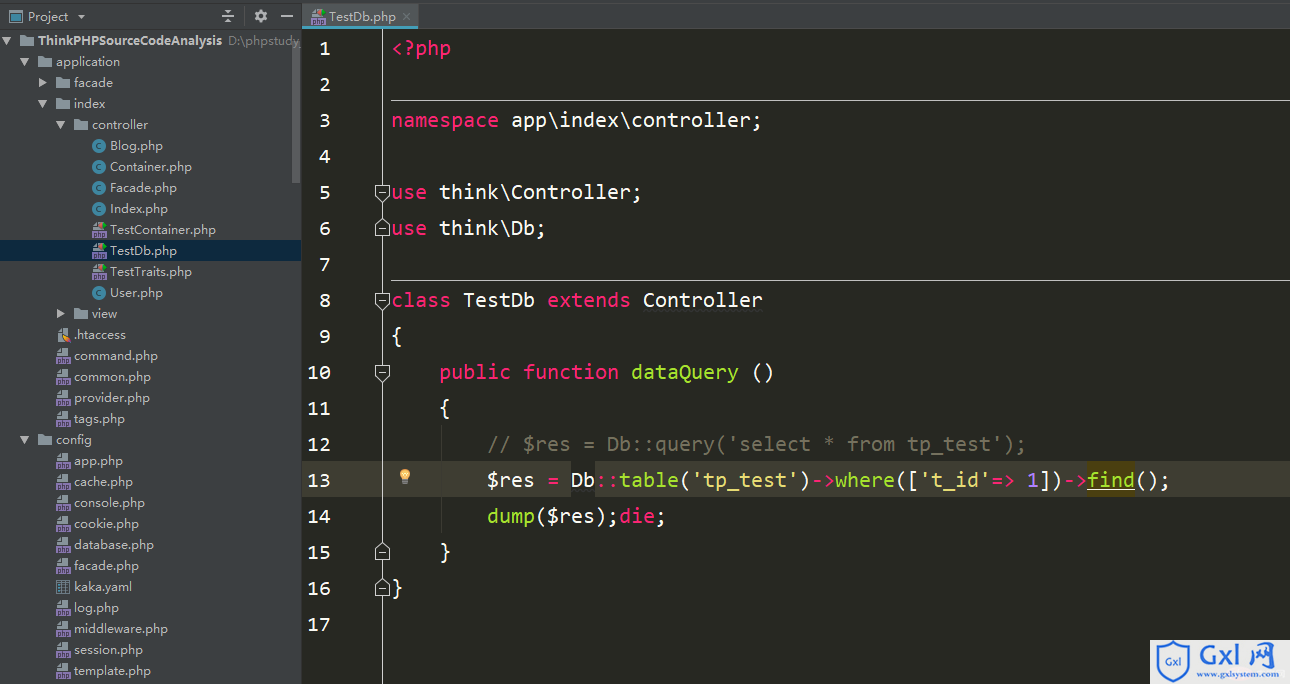Open command.php in project tree
1290x684 pixels.
click(x=116, y=356)
